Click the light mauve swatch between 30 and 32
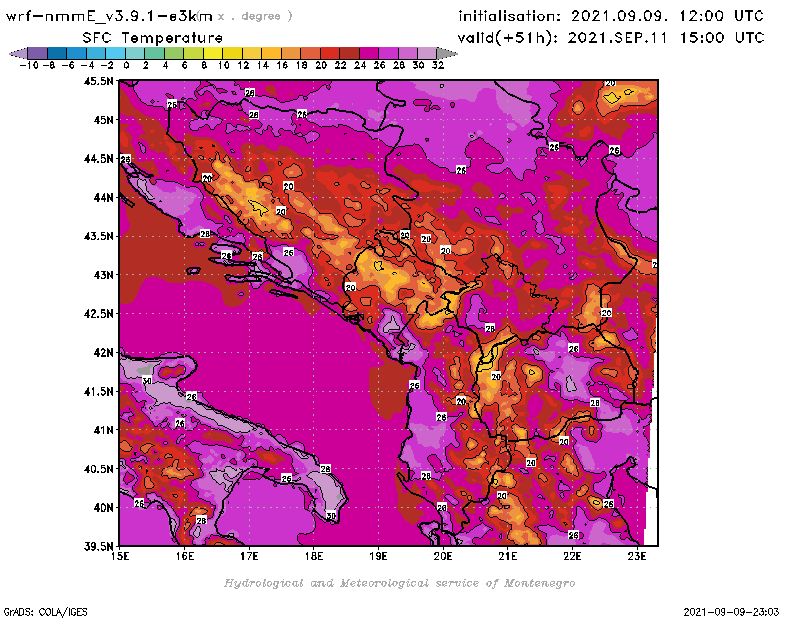This screenshot has width=800, height=618. [427, 53]
